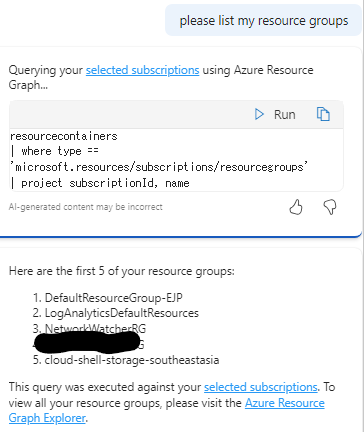Open selected subscriptions link in query message

click(x=143, y=70)
